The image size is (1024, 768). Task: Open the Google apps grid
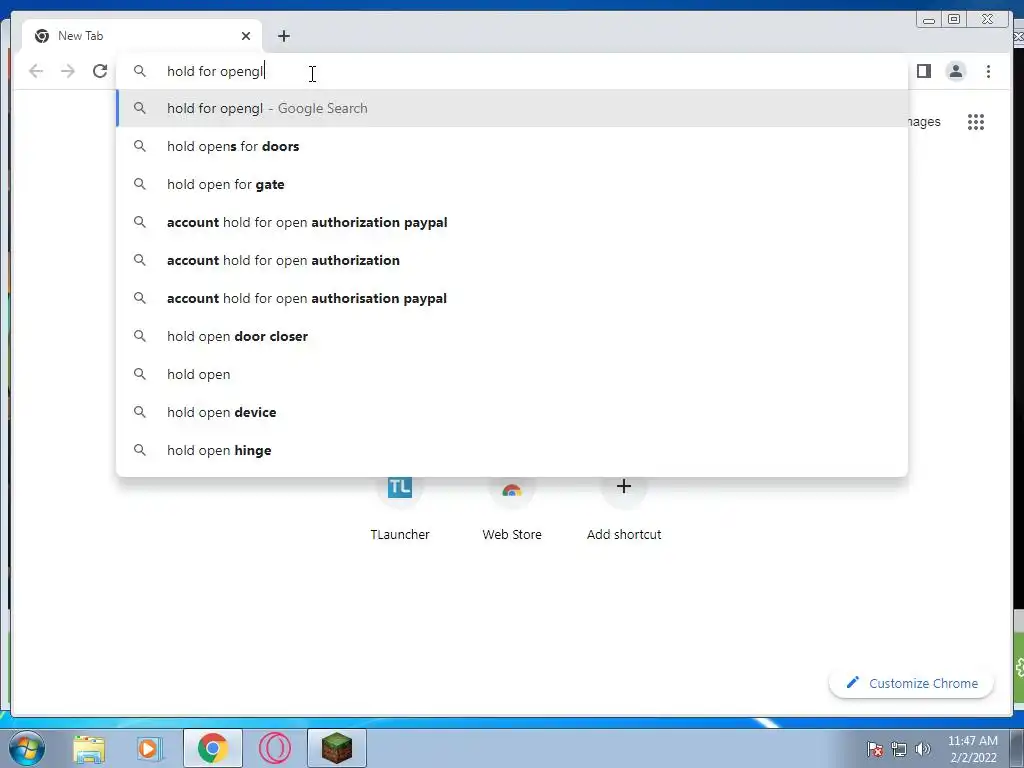[x=976, y=121]
